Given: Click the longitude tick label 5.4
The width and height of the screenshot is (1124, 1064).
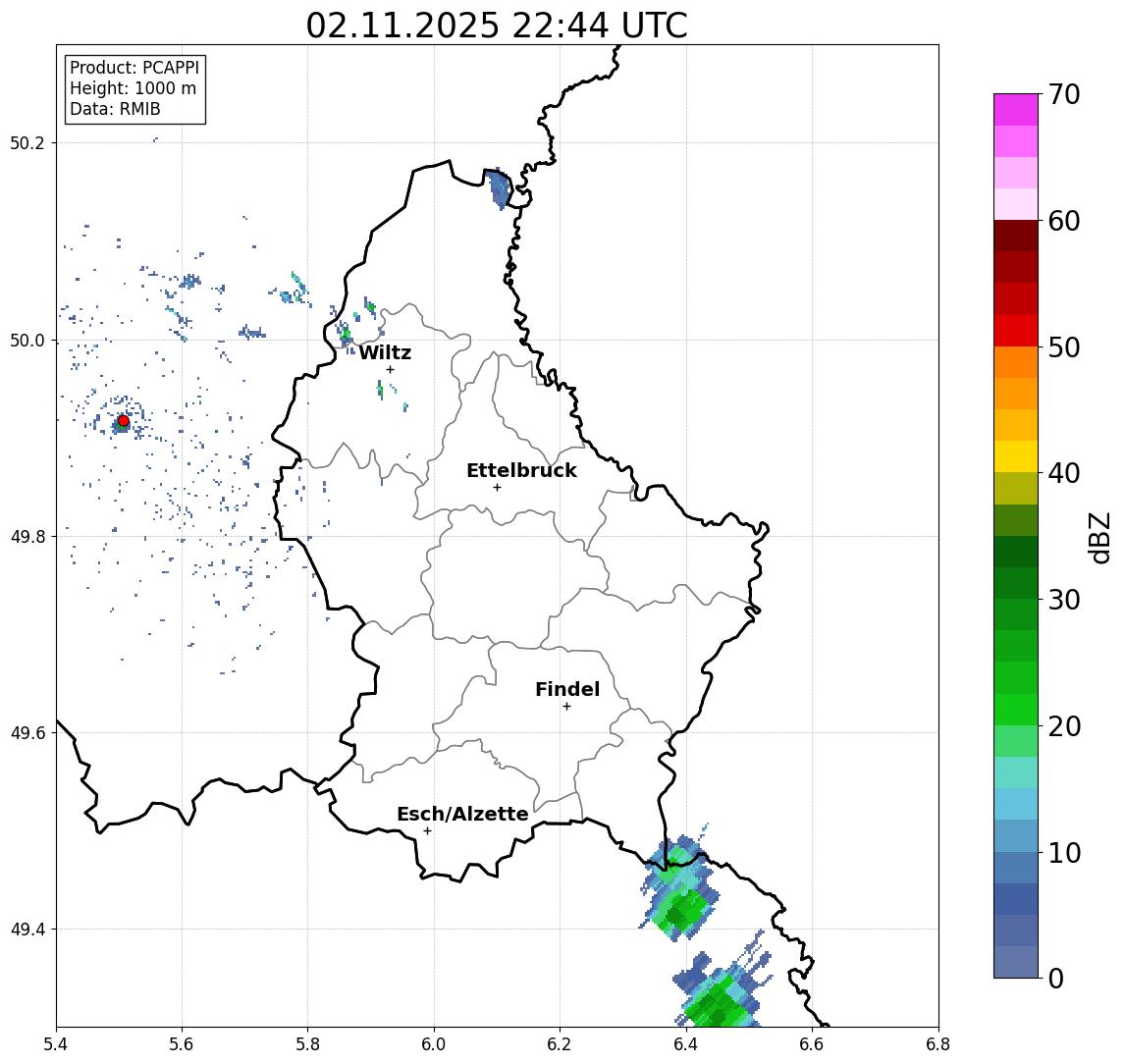Looking at the screenshot, I should coord(56,1044).
